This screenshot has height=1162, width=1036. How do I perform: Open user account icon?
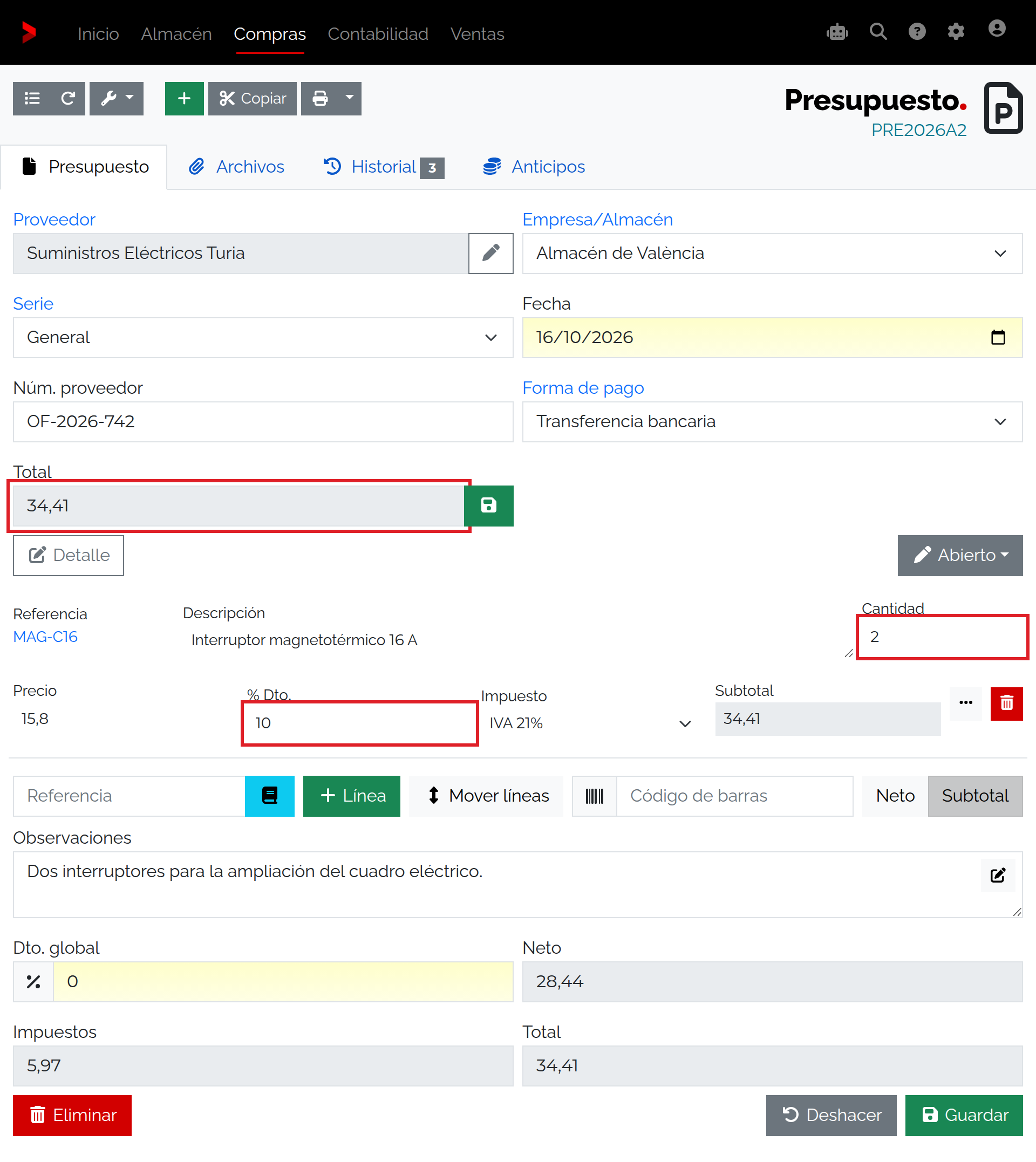[997, 29]
